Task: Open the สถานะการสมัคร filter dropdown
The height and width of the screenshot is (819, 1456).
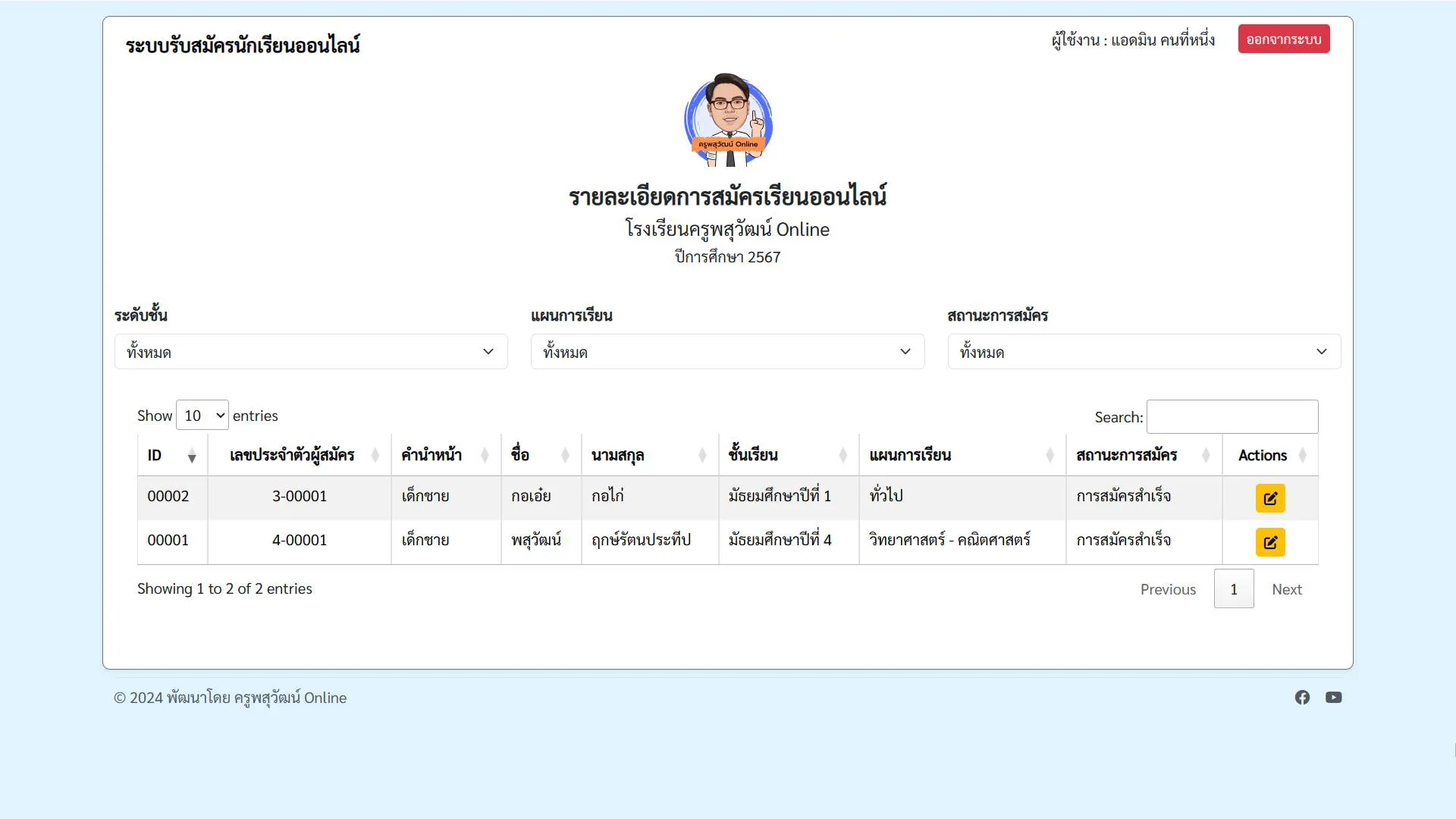Action: [x=1144, y=352]
